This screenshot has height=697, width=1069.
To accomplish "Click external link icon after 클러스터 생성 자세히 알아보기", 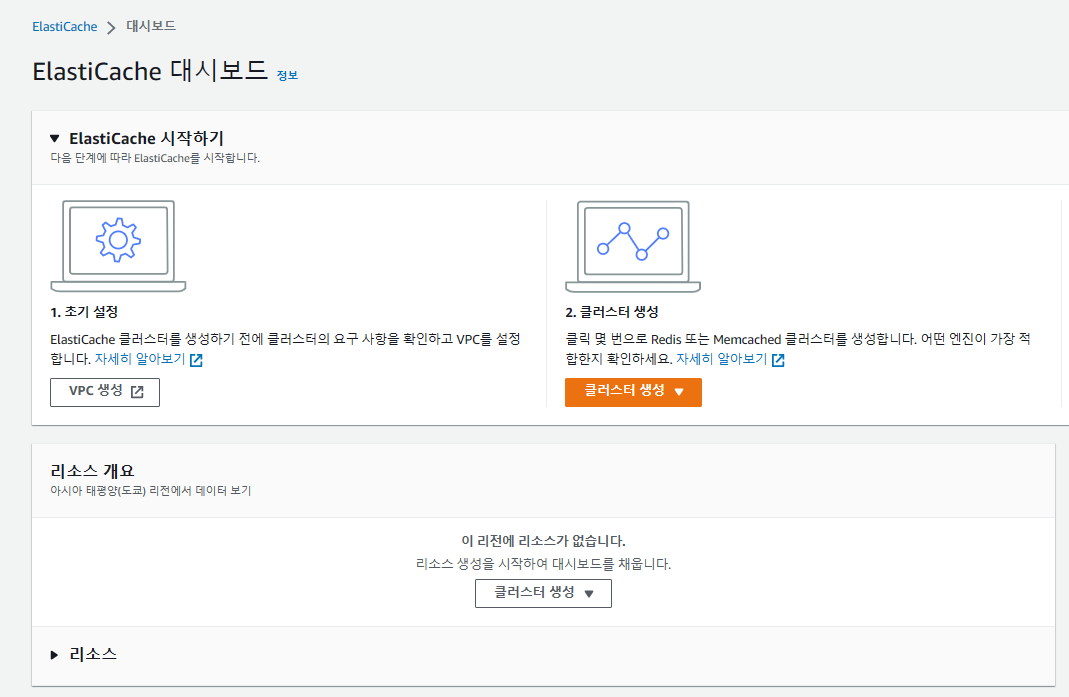I will pos(778,360).
